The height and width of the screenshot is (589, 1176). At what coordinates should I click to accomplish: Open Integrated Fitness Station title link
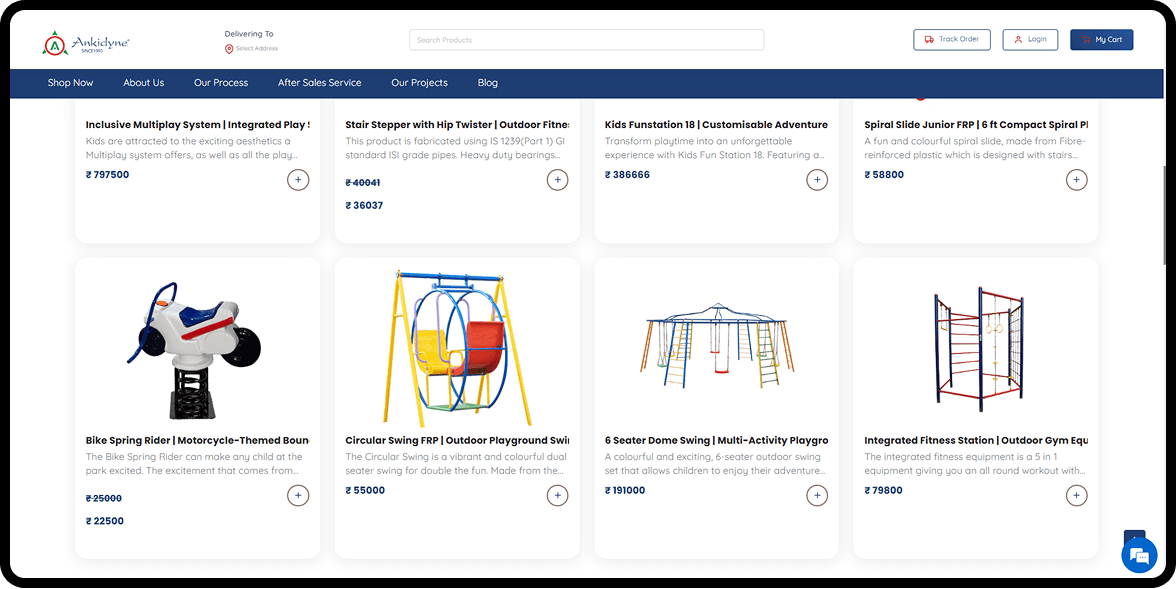[x=975, y=440]
